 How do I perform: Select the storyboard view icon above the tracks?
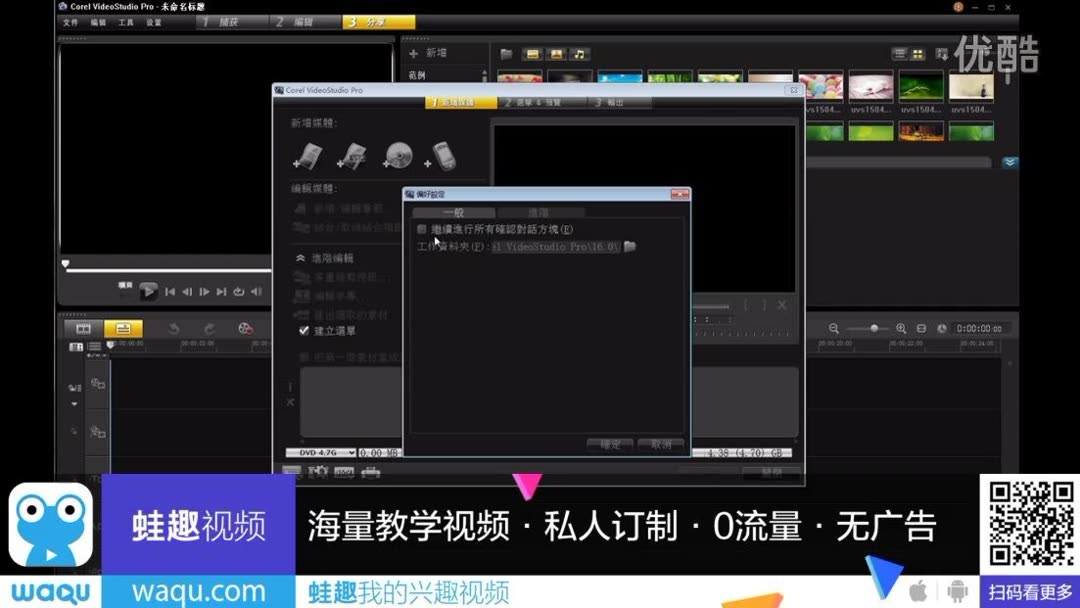pyautogui.click(x=83, y=328)
